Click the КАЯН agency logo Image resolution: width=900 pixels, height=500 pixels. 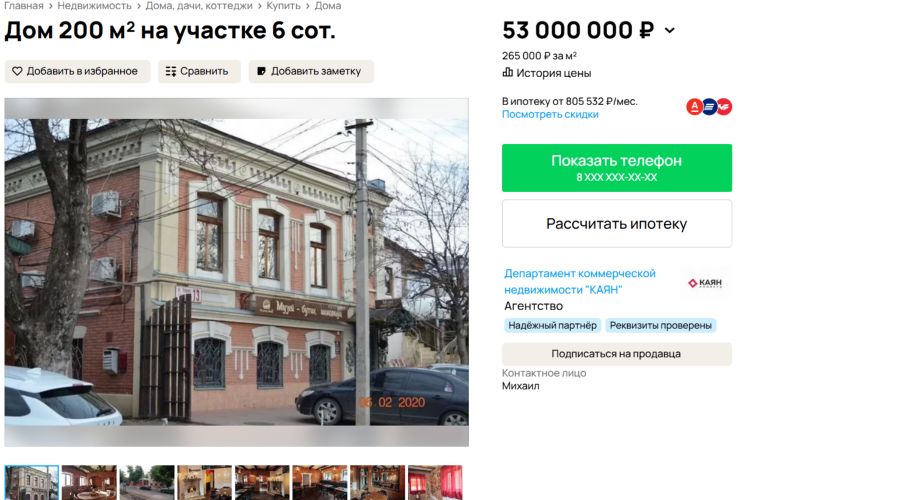pos(705,283)
